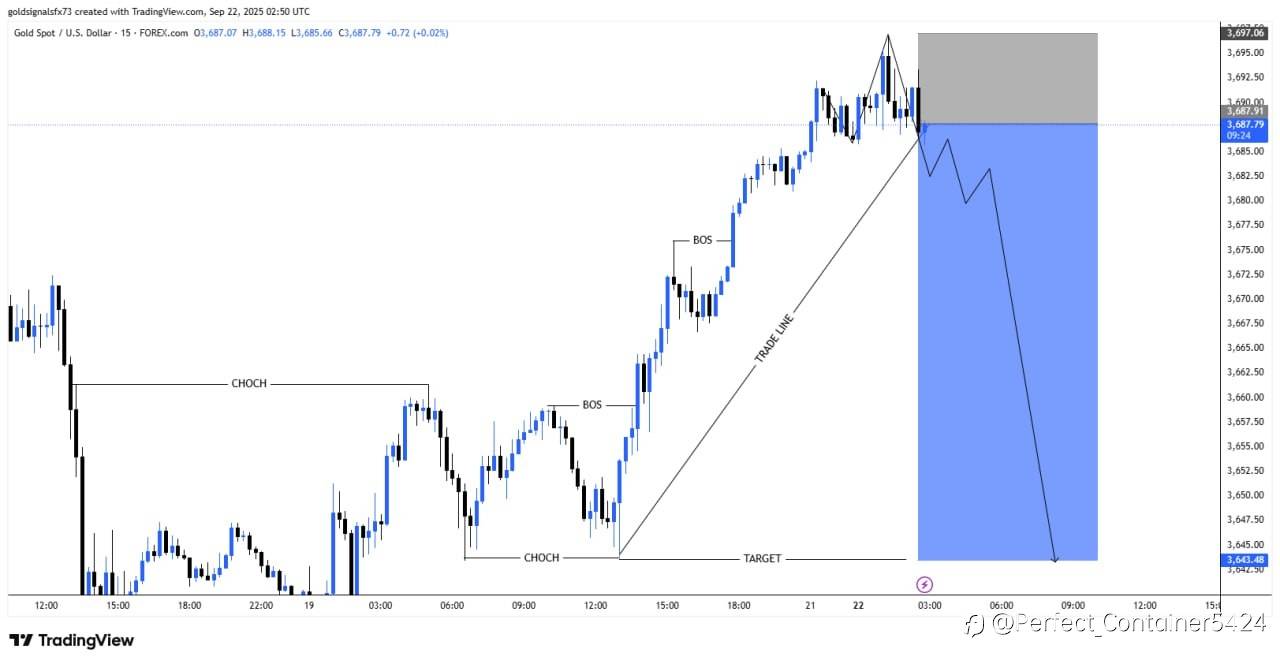Select the upper CHOCH text label

click(249, 384)
